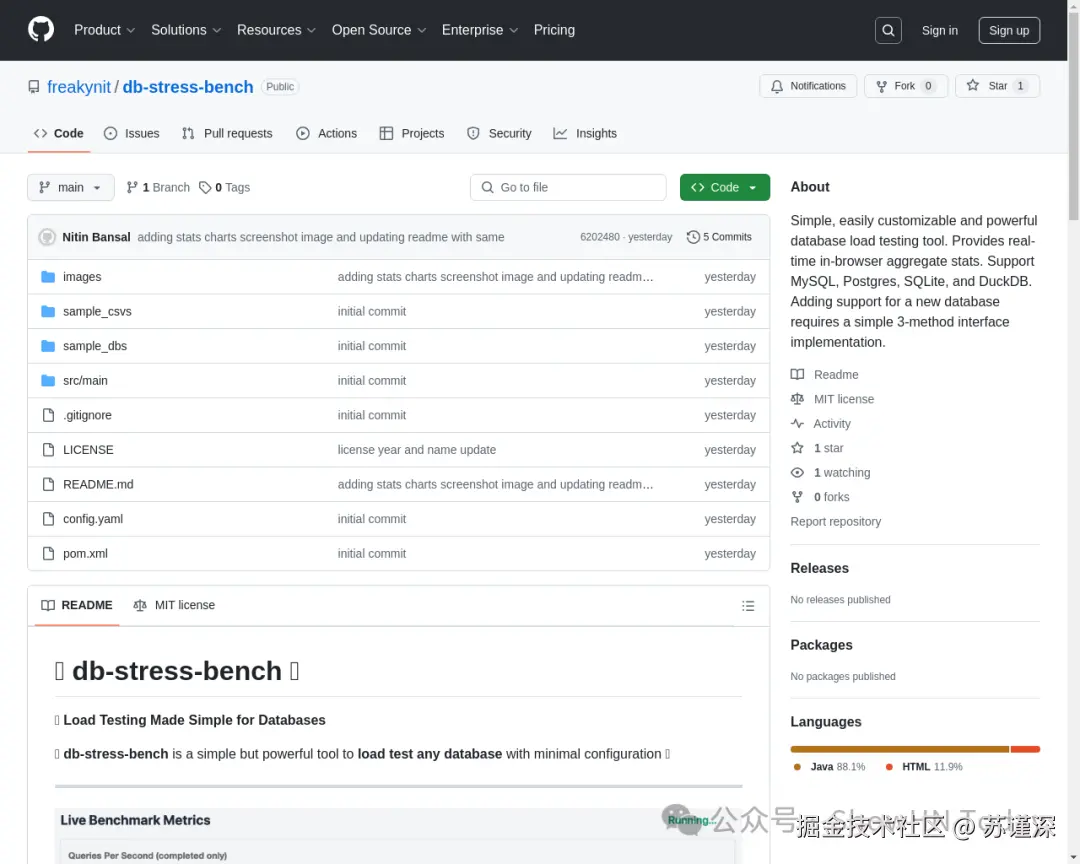This screenshot has width=1080, height=864.
Task: Click the pulse icon beside Activity
Action: 797,424
